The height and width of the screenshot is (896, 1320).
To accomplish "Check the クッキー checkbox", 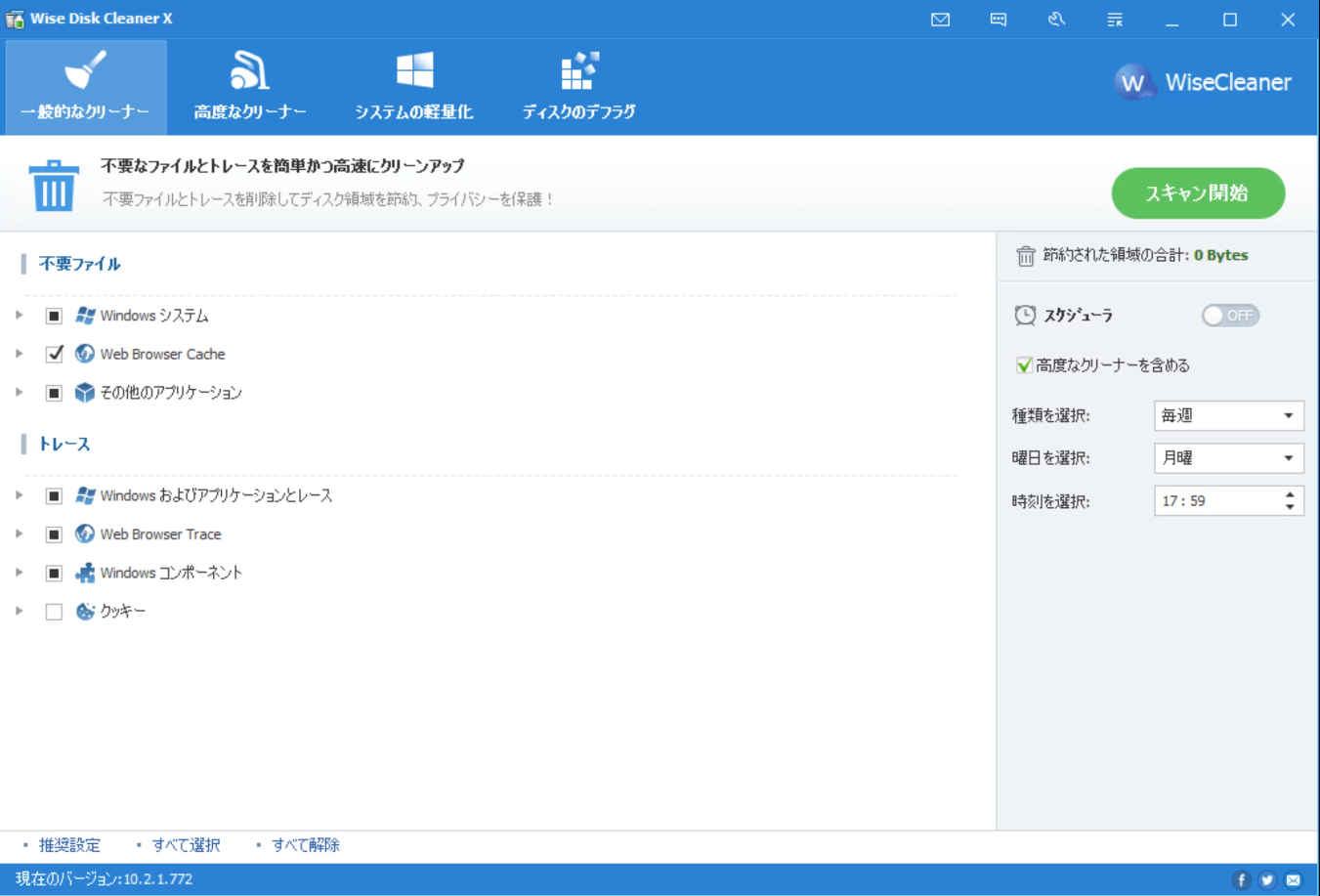I will click(x=55, y=611).
